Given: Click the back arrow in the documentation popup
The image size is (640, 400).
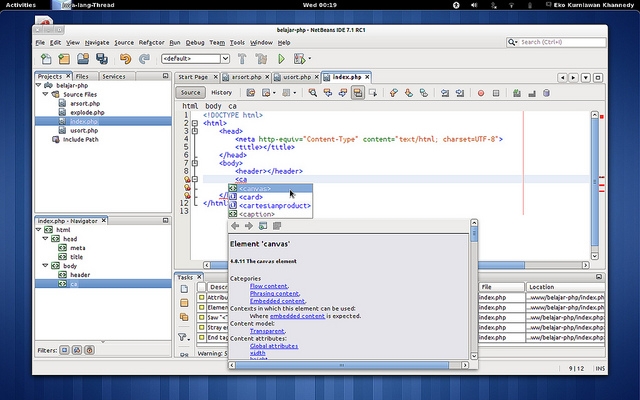Looking at the screenshot, I should click(235, 226).
